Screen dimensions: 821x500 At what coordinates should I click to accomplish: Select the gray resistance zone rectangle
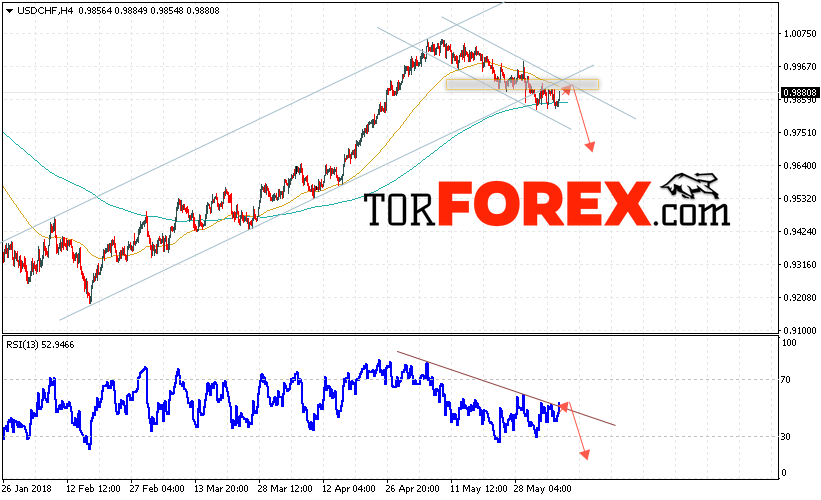point(523,84)
